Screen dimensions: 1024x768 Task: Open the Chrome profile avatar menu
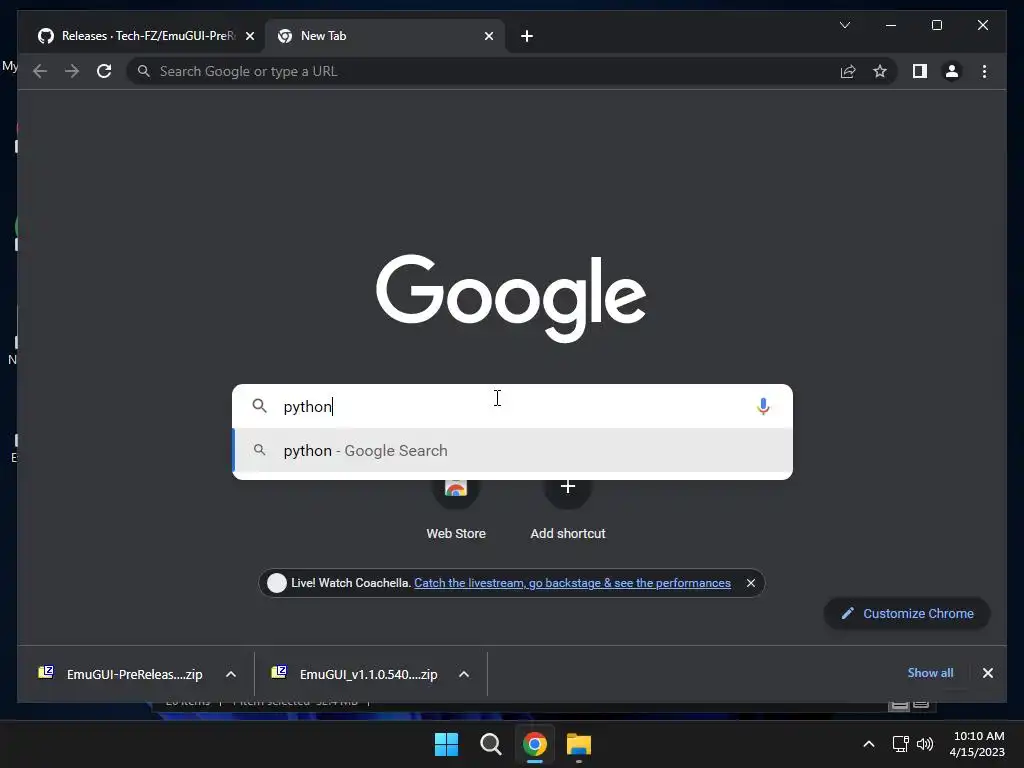pyautogui.click(x=952, y=71)
